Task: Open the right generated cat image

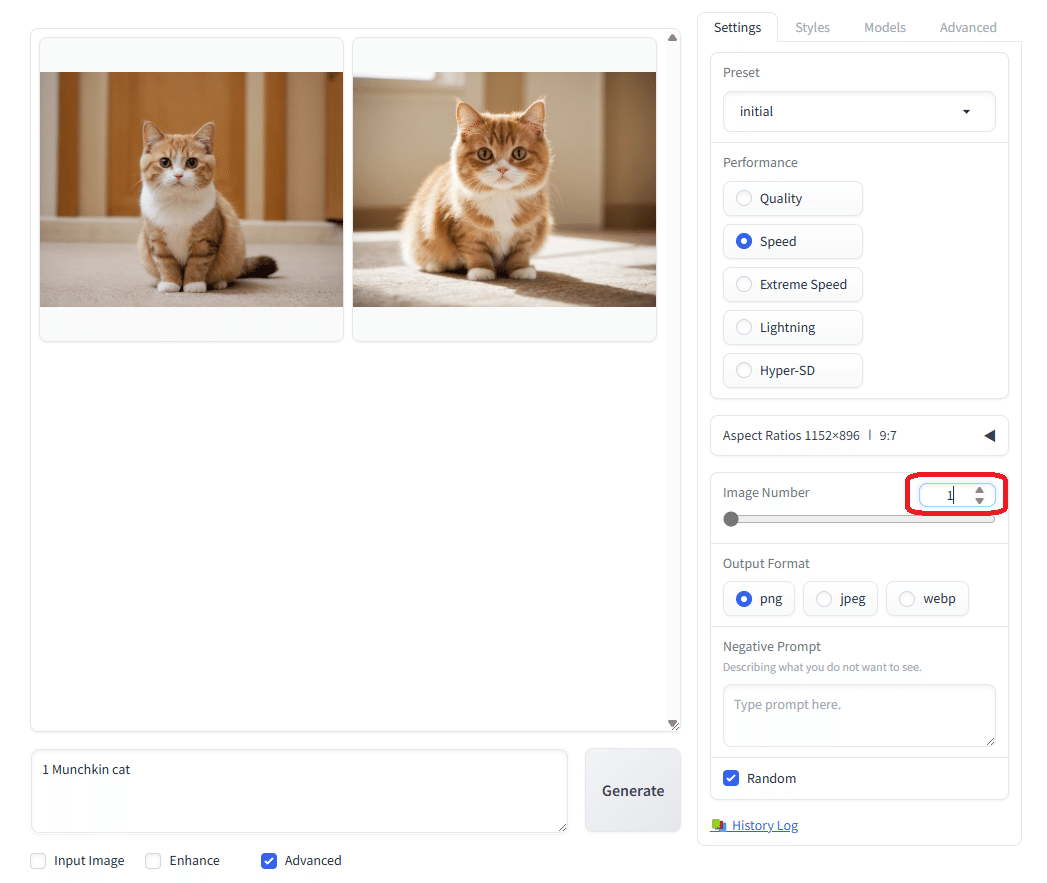Action: tap(504, 190)
